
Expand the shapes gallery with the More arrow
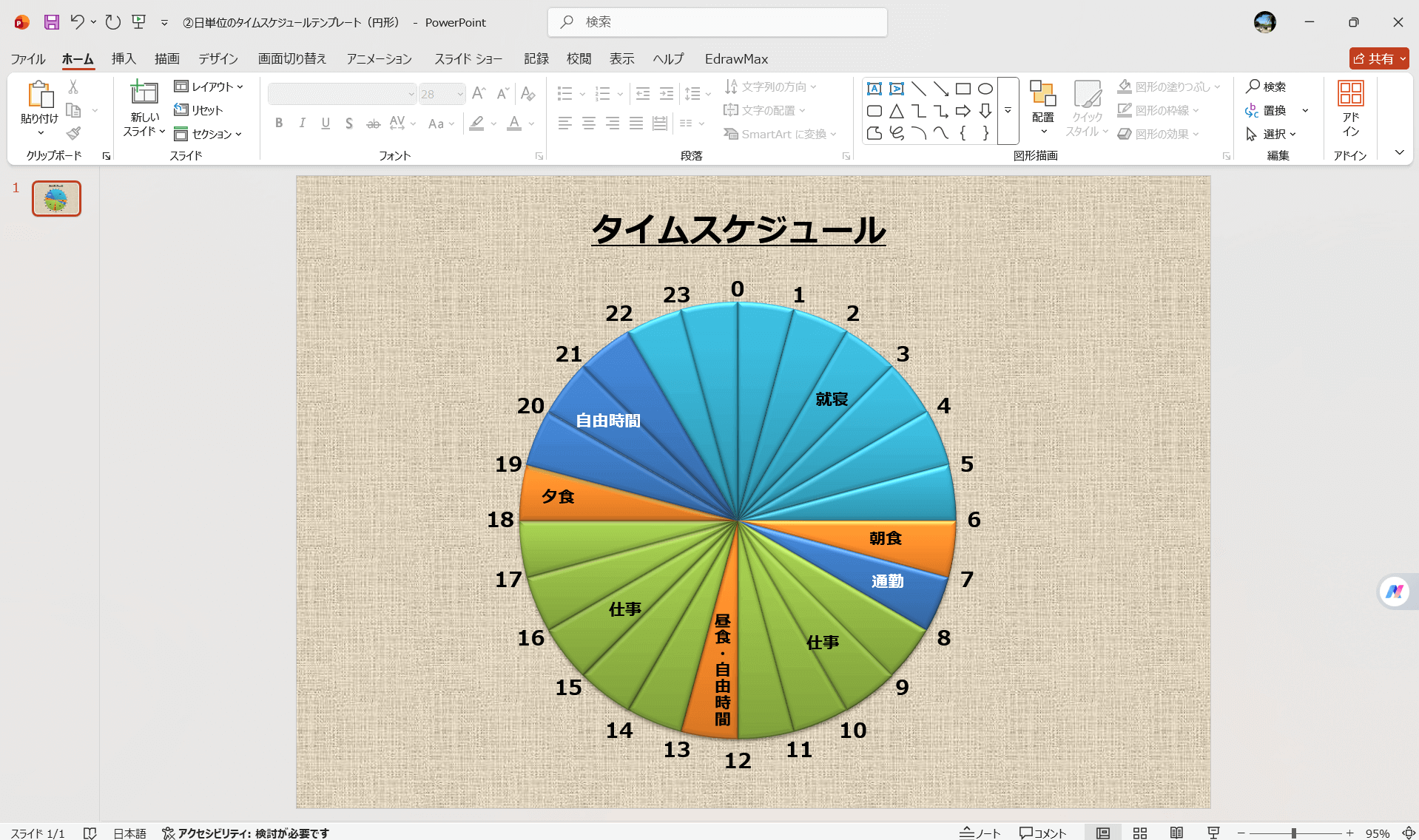1008,109
